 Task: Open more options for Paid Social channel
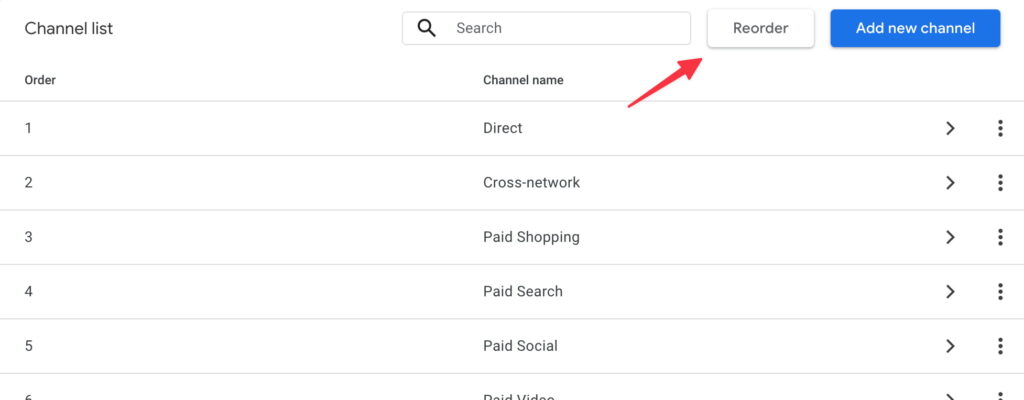(1000, 346)
